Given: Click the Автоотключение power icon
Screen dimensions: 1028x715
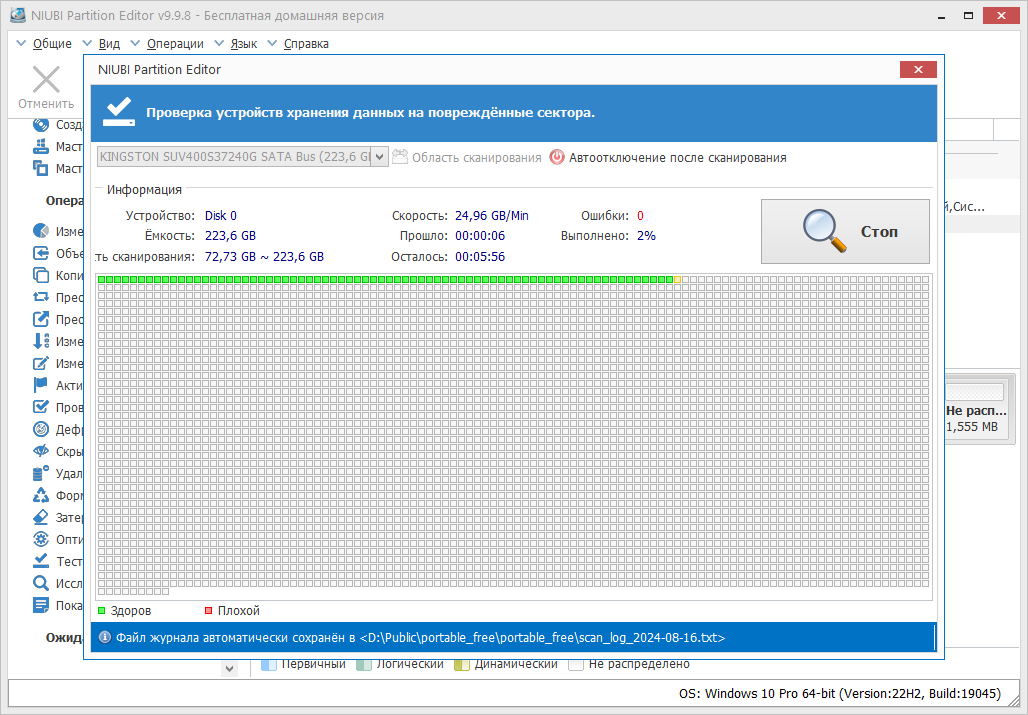Looking at the screenshot, I should point(557,157).
